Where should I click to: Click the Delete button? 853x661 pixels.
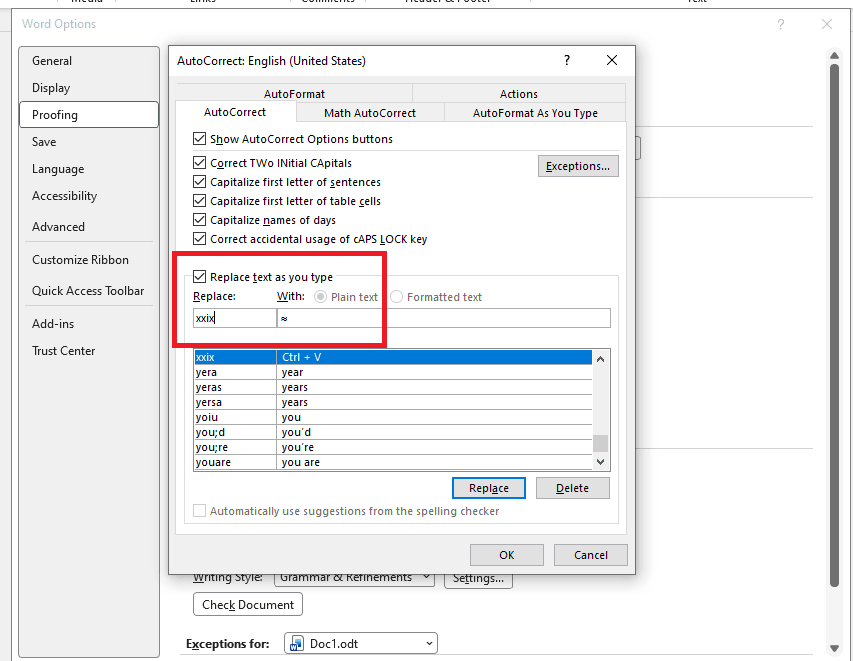[572, 488]
